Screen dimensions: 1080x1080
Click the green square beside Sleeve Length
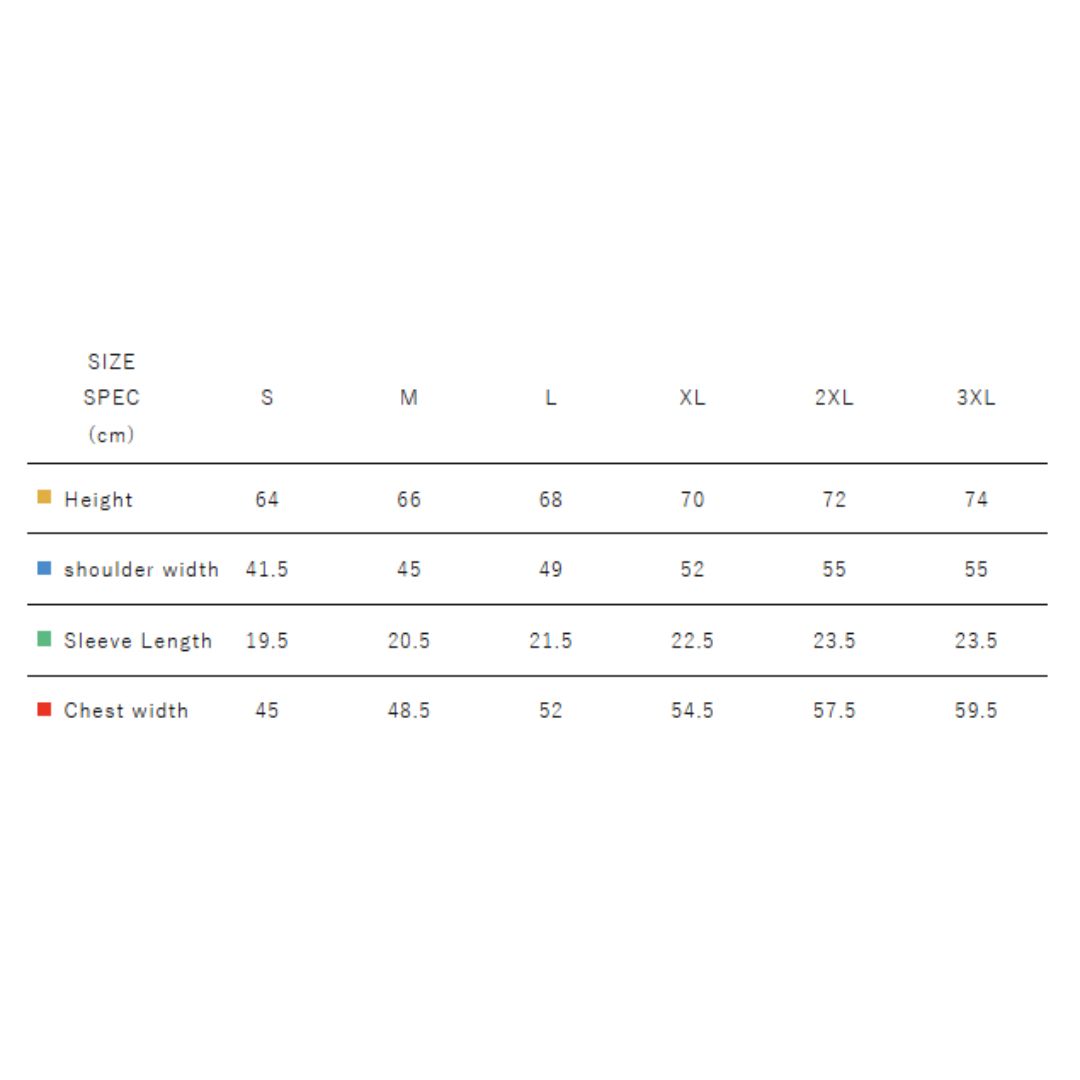coord(44,639)
